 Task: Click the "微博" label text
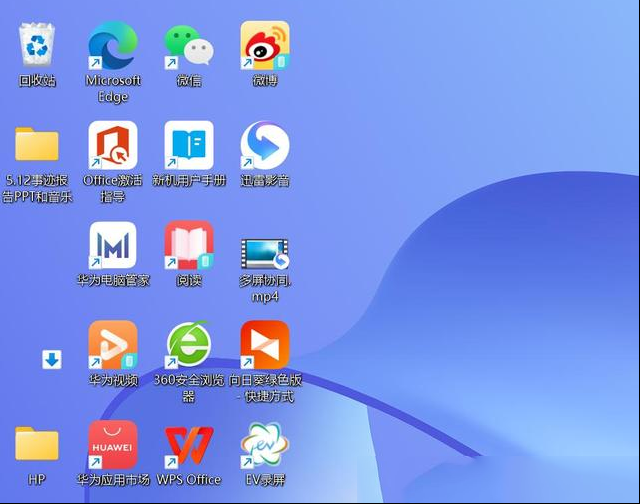pyautogui.click(x=265, y=80)
